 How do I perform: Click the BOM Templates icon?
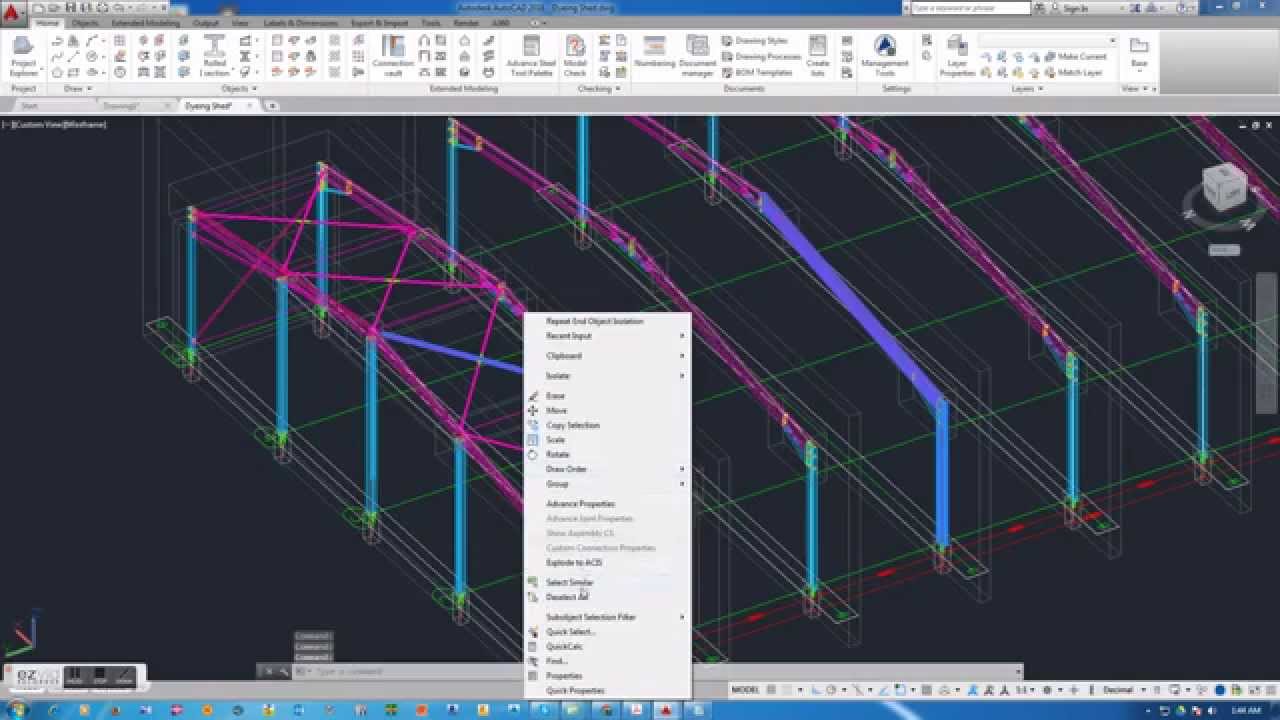pyautogui.click(x=727, y=72)
